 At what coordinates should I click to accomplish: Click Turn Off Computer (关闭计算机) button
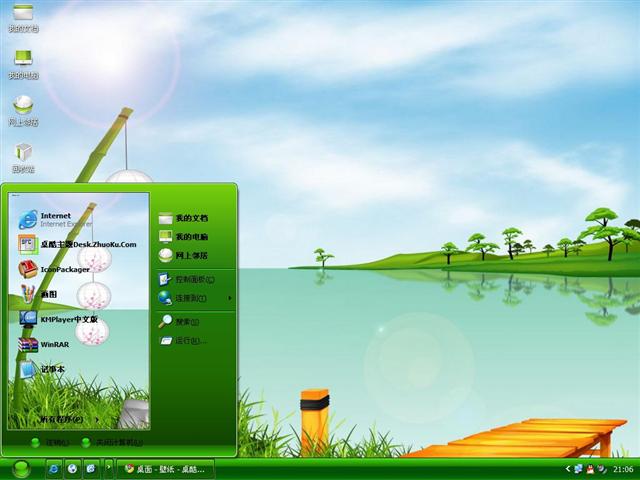point(112,442)
